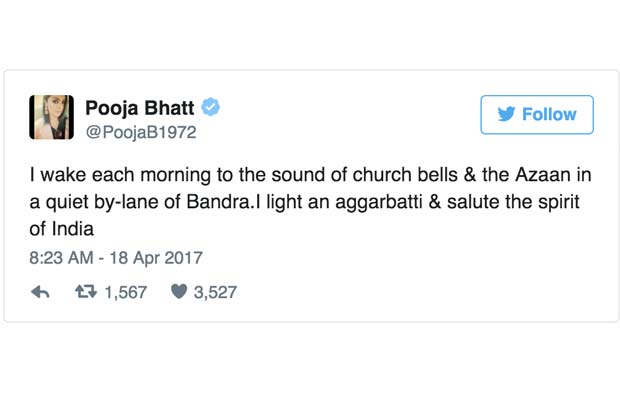620x400 pixels.
Task: Open Pooja Bhatt's profile picture
Action: (x=52, y=117)
